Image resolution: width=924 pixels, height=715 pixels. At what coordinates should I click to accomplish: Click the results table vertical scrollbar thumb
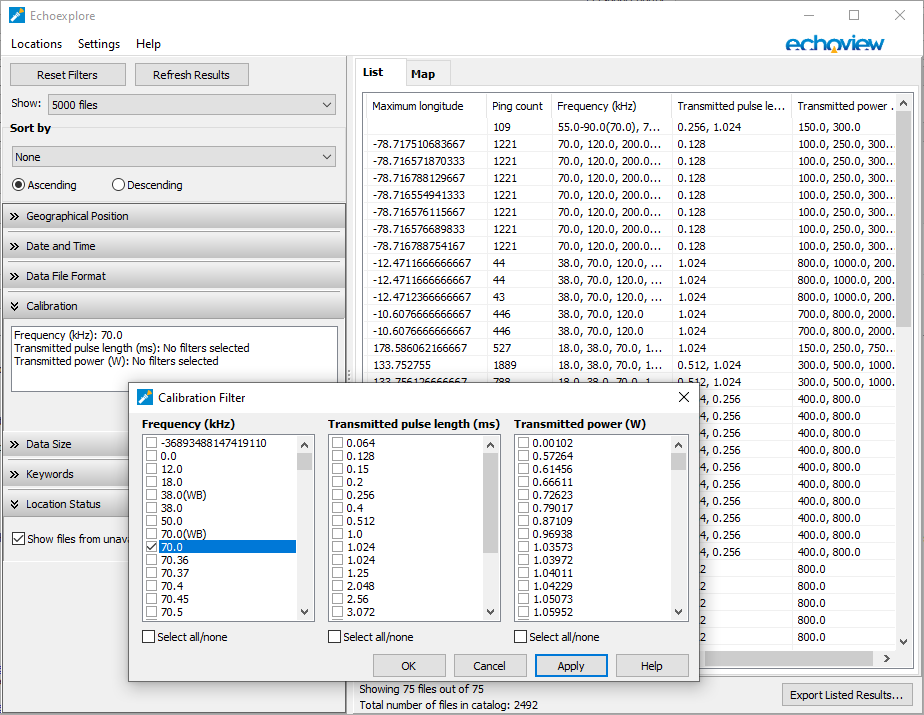point(903,219)
